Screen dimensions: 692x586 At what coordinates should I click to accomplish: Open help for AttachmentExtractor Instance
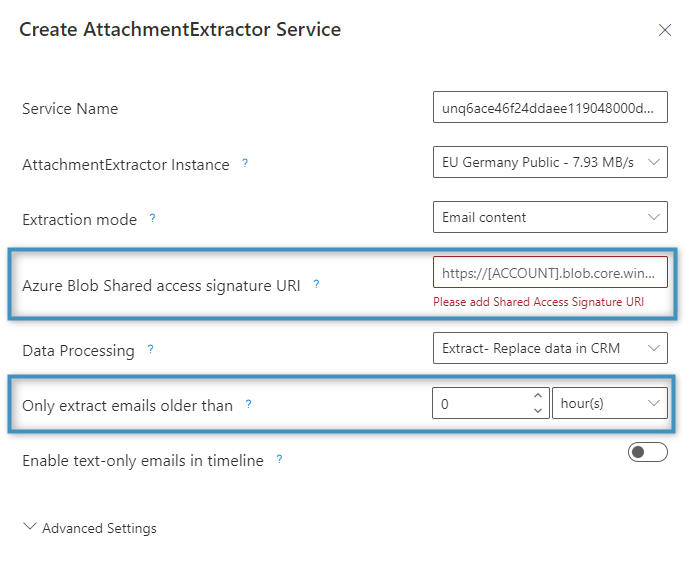pos(245,164)
